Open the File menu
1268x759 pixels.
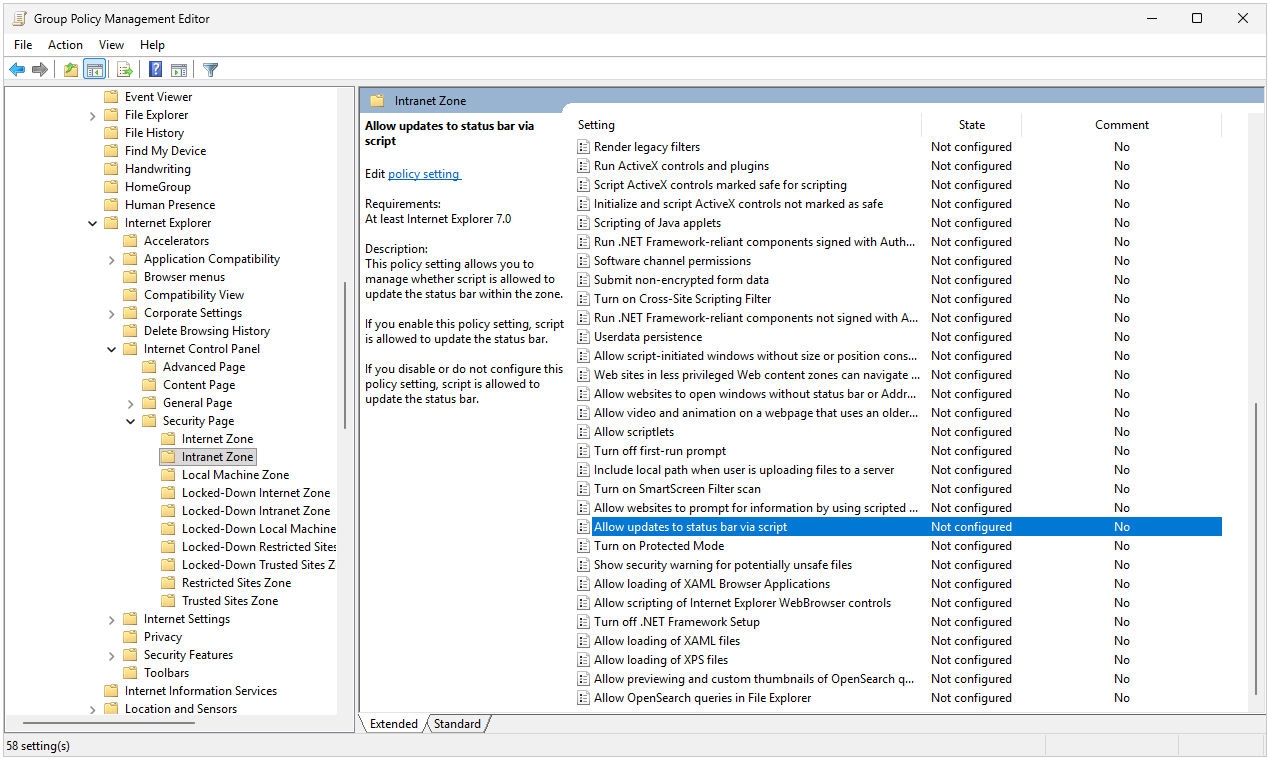(x=23, y=45)
